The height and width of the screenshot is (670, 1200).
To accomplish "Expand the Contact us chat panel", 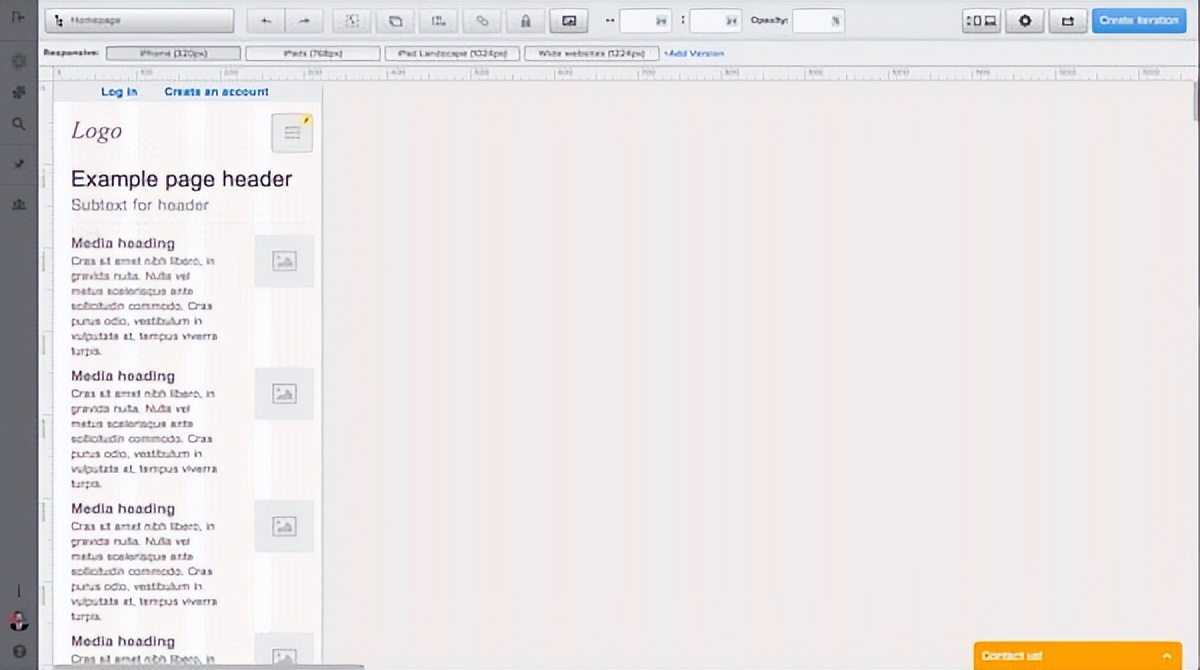I will click(1077, 656).
